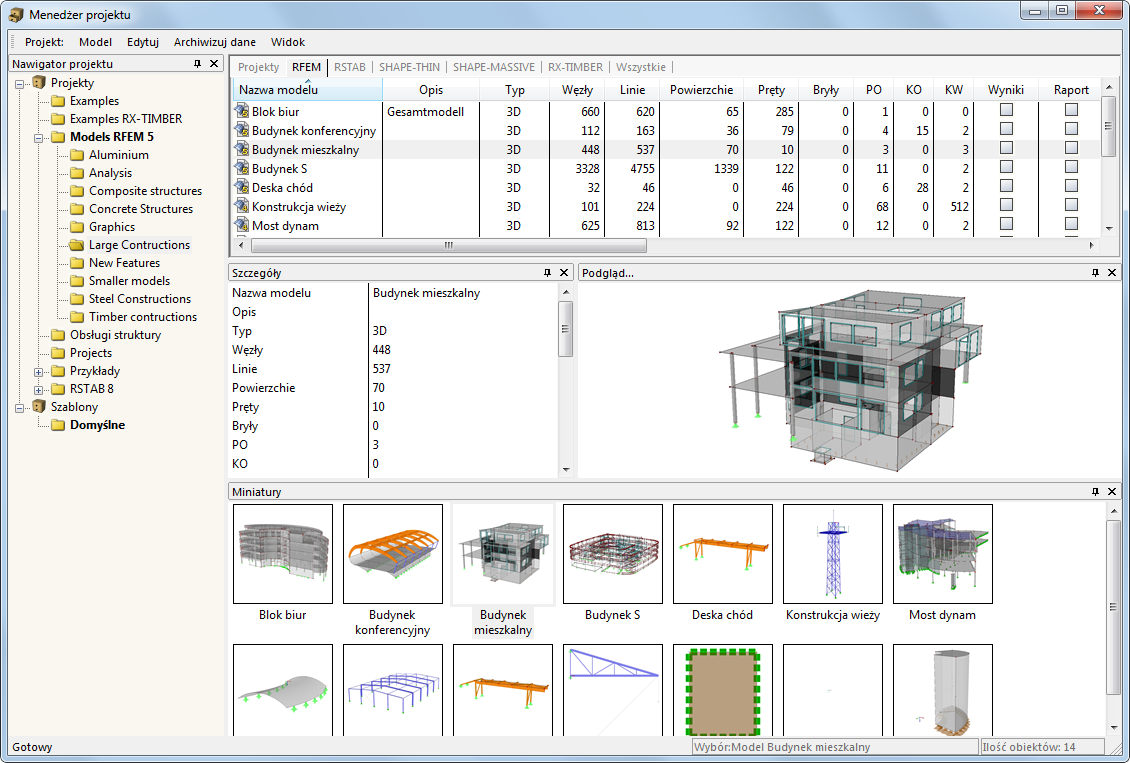The width and height of the screenshot is (1130, 763).
Task: Sort by the Powierzchnie column header
Action: click(701, 89)
